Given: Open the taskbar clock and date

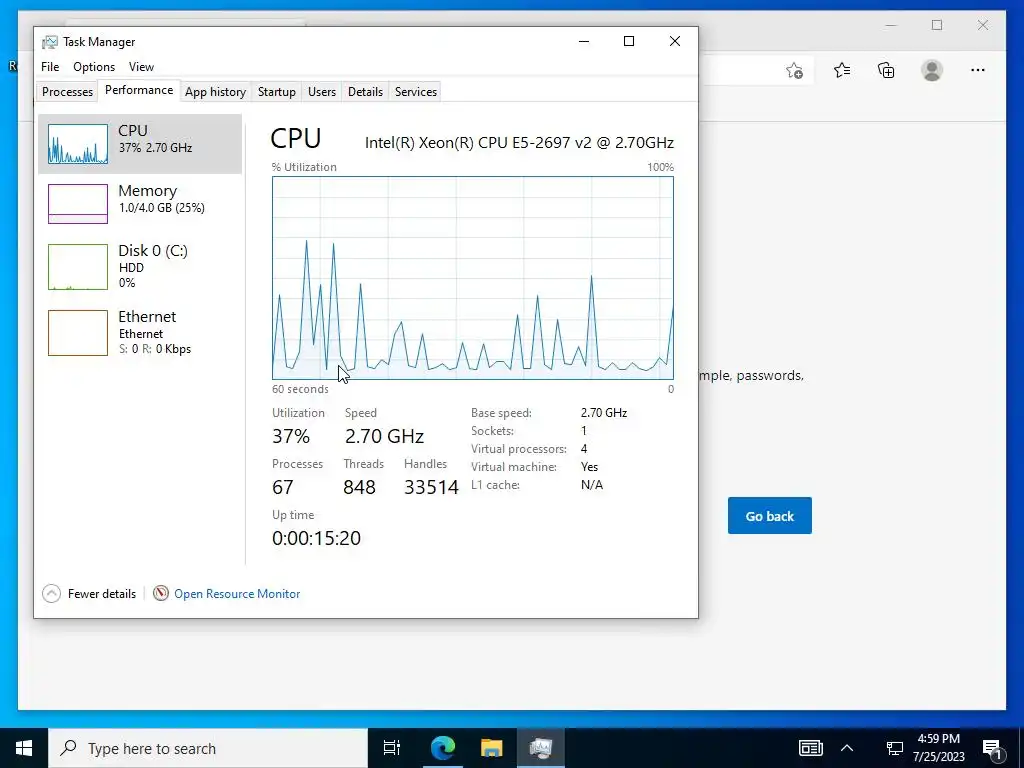Looking at the screenshot, I should click(939, 748).
